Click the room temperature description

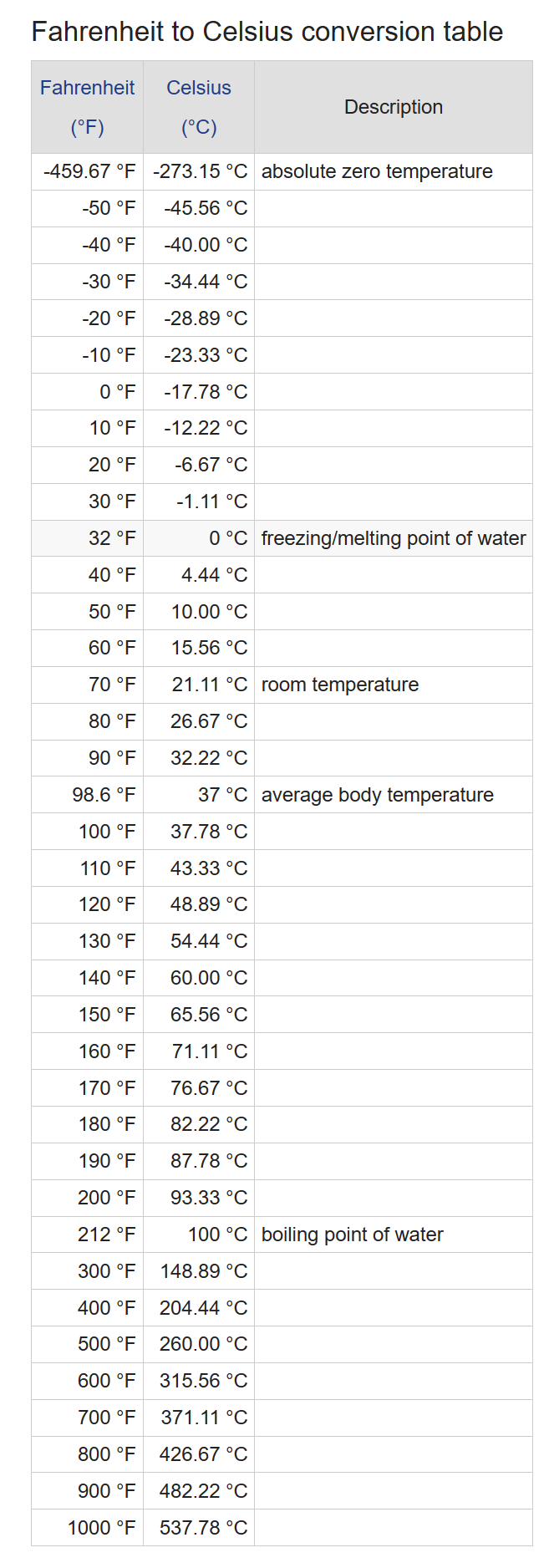pyautogui.click(x=340, y=685)
